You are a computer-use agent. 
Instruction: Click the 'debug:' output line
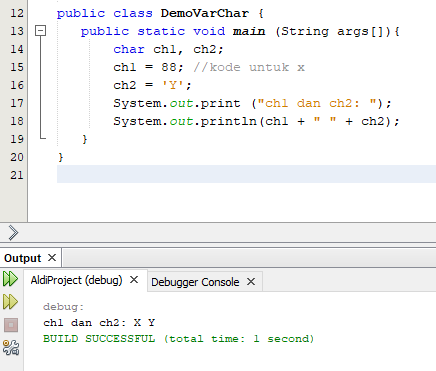tap(63, 307)
